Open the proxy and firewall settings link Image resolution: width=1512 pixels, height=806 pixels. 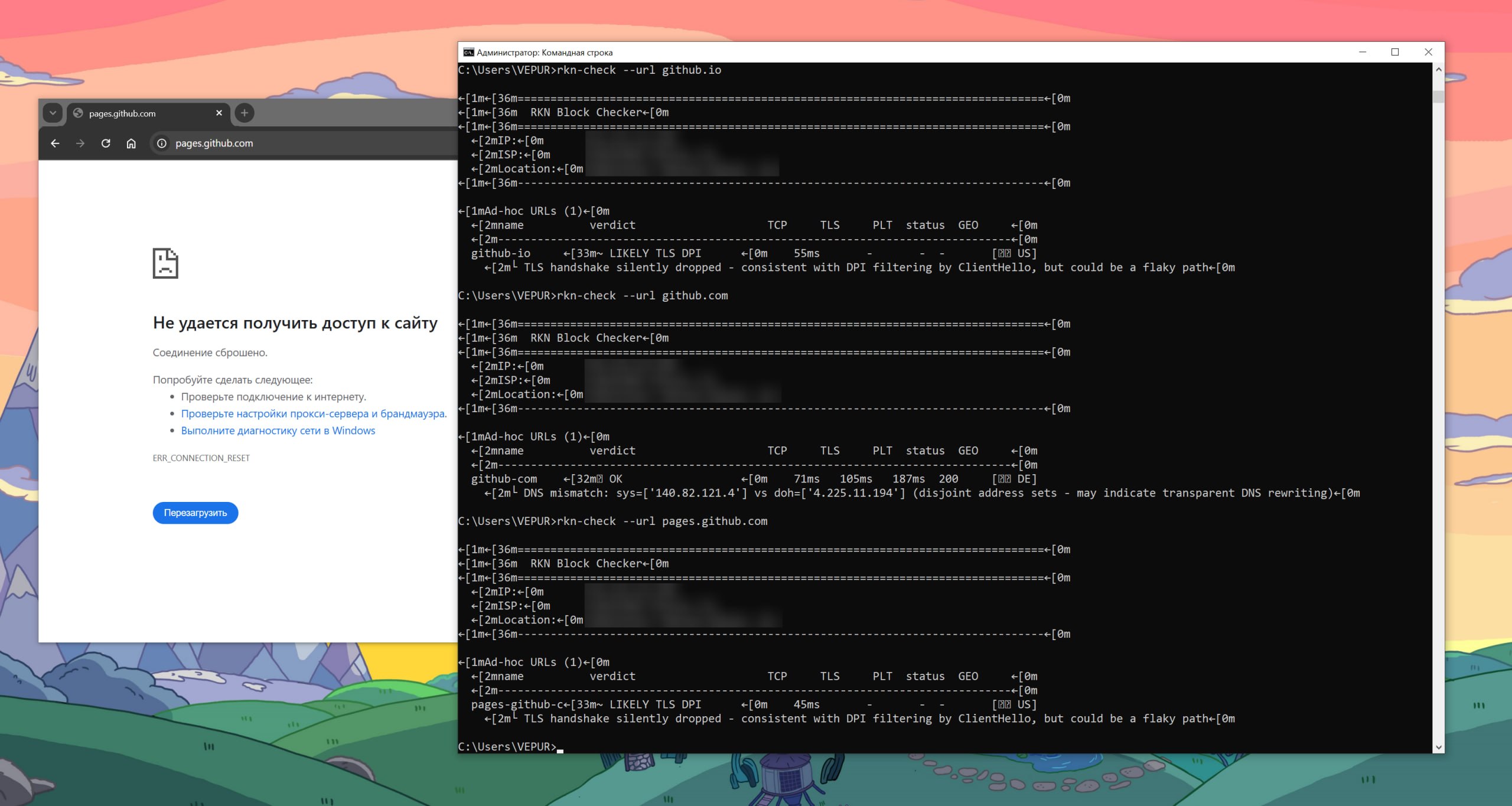314,414
